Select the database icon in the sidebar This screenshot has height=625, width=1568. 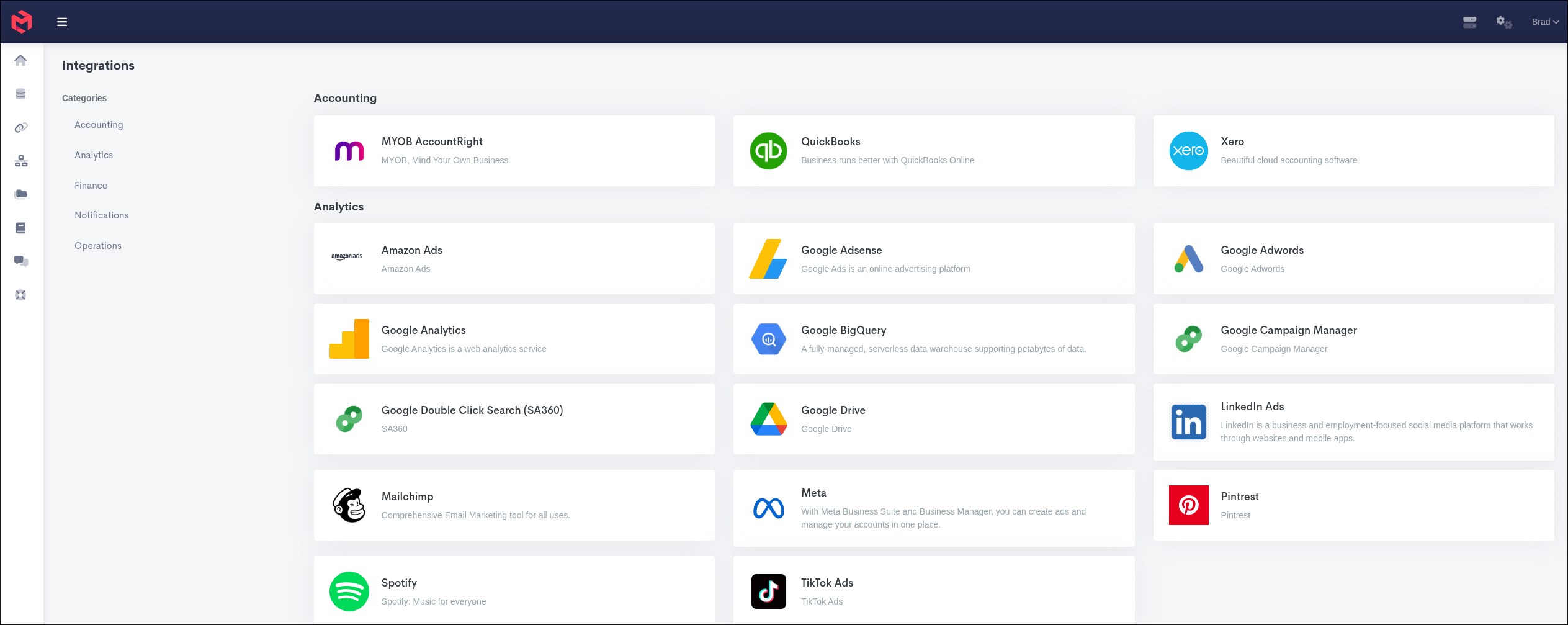click(21, 94)
